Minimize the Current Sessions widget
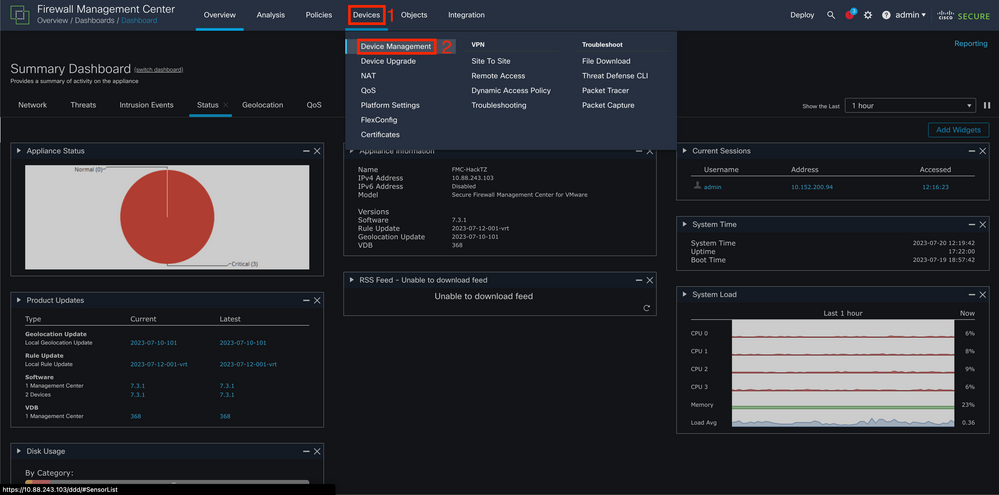Image resolution: width=999 pixels, height=495 pixels. click(x=972, y=151)
